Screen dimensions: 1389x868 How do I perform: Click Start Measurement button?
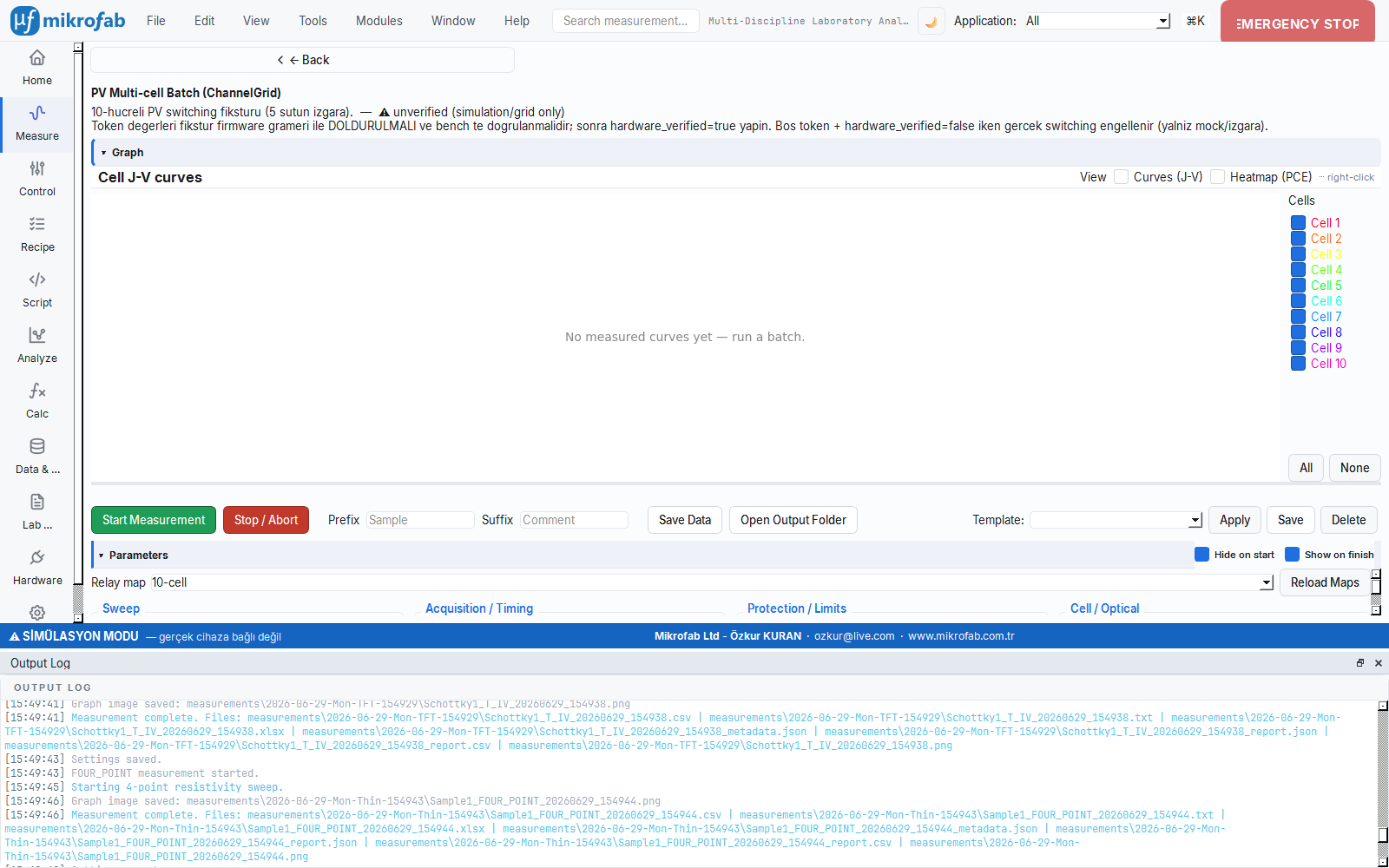pyautogui.click(x=154, y=520)
